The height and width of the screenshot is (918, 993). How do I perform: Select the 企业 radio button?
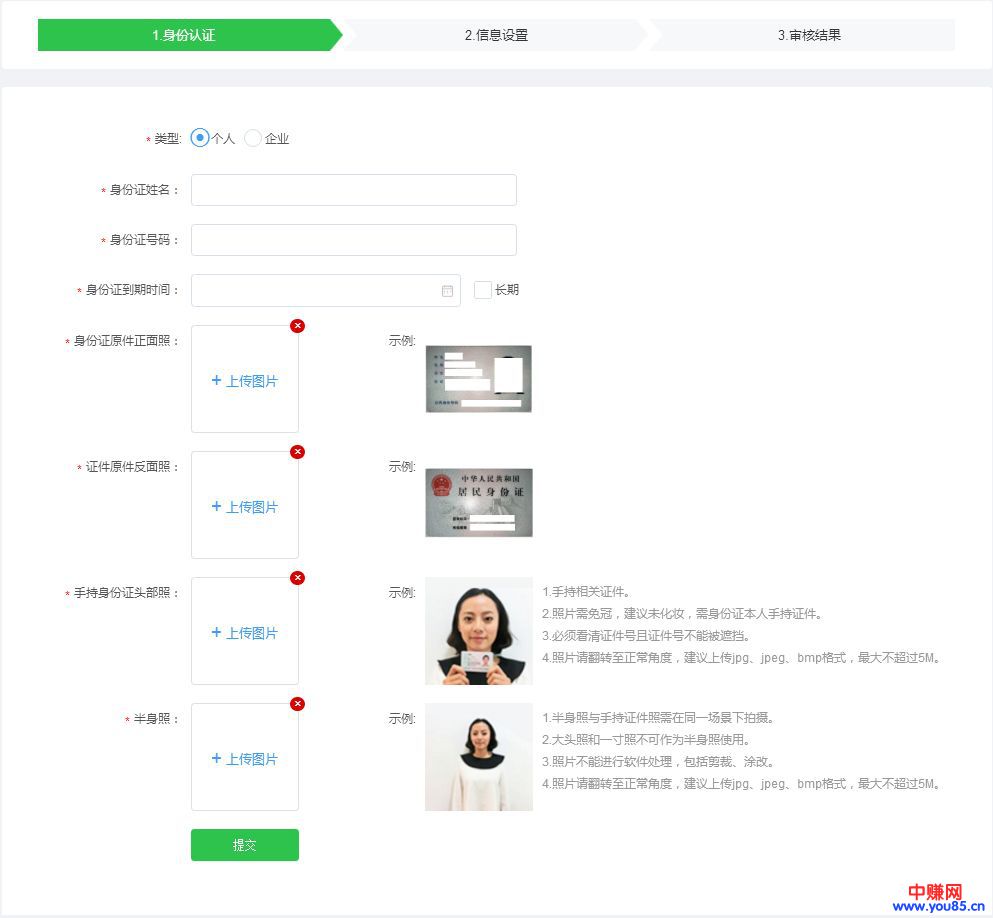[253, 138]
